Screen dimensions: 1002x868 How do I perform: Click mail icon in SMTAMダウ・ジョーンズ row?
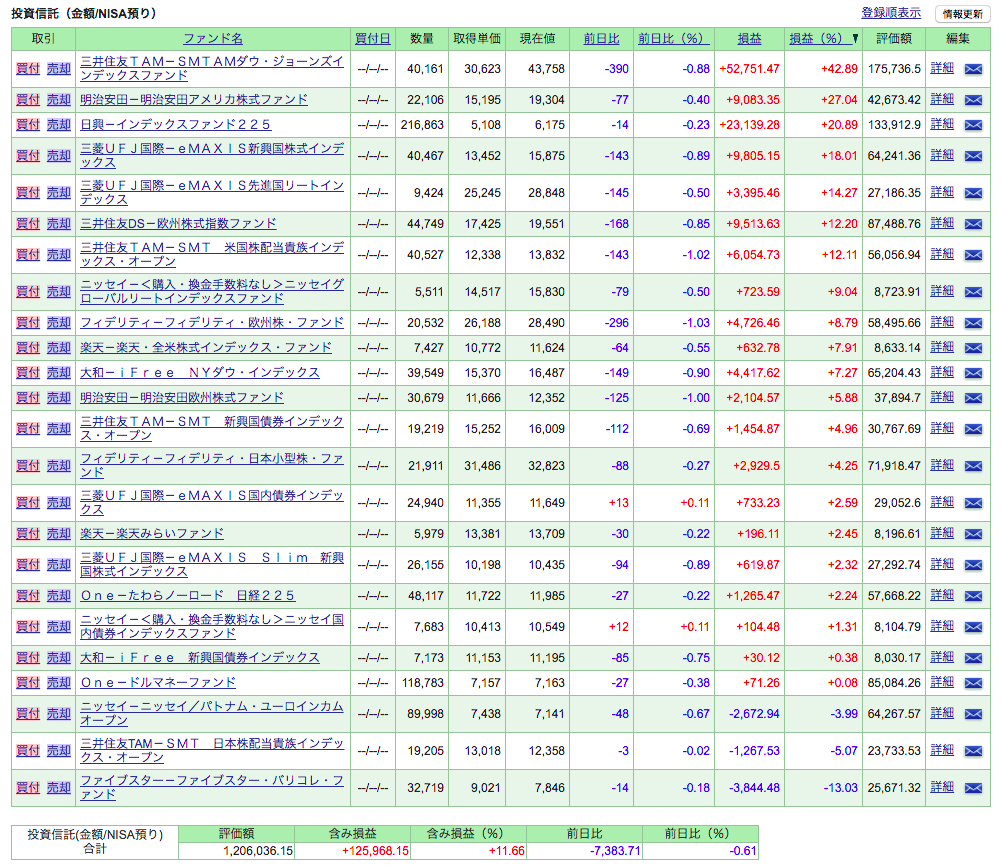(x=973, y=69)
